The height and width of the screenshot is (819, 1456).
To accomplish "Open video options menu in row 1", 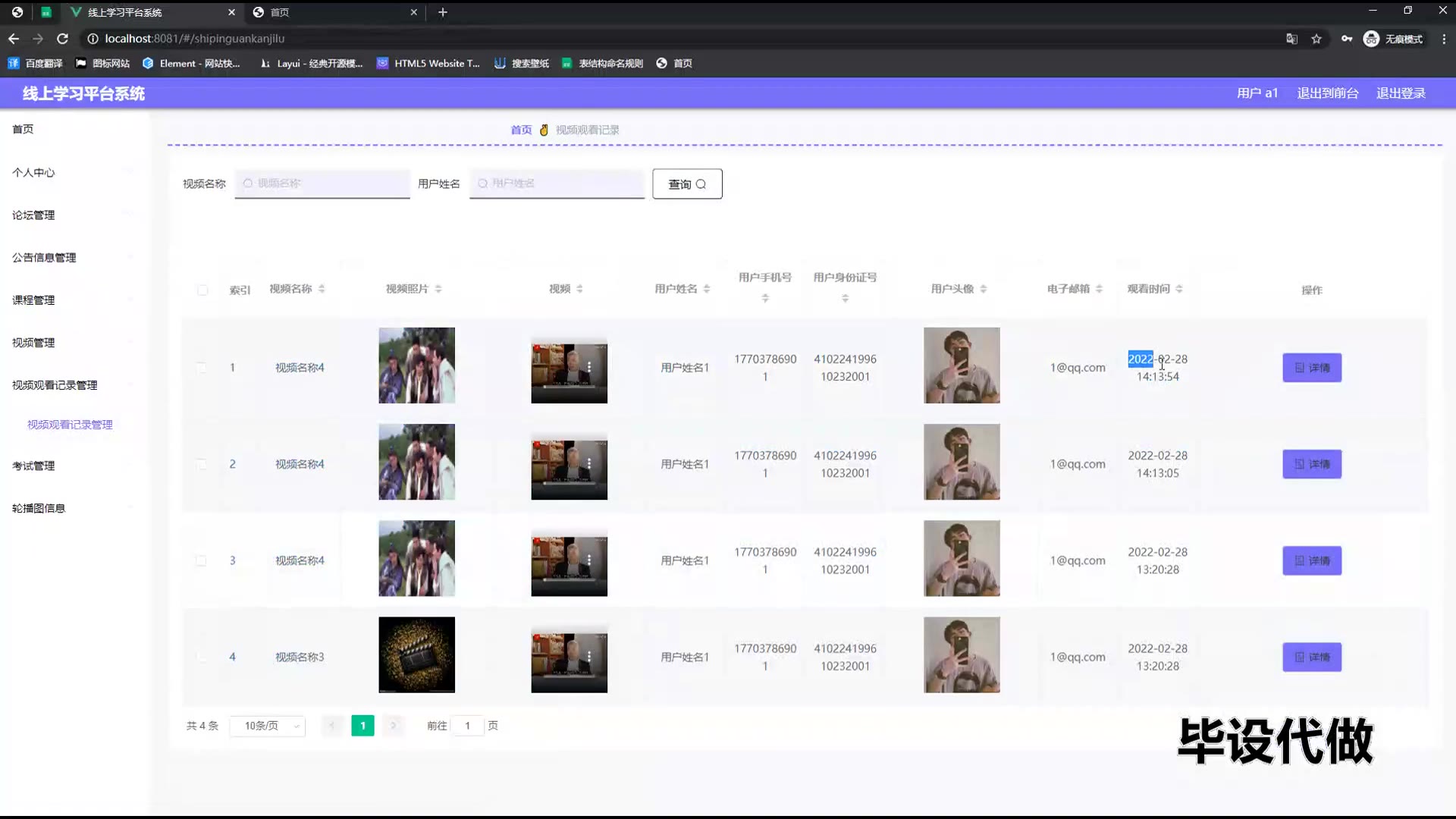I will point(589,367).
